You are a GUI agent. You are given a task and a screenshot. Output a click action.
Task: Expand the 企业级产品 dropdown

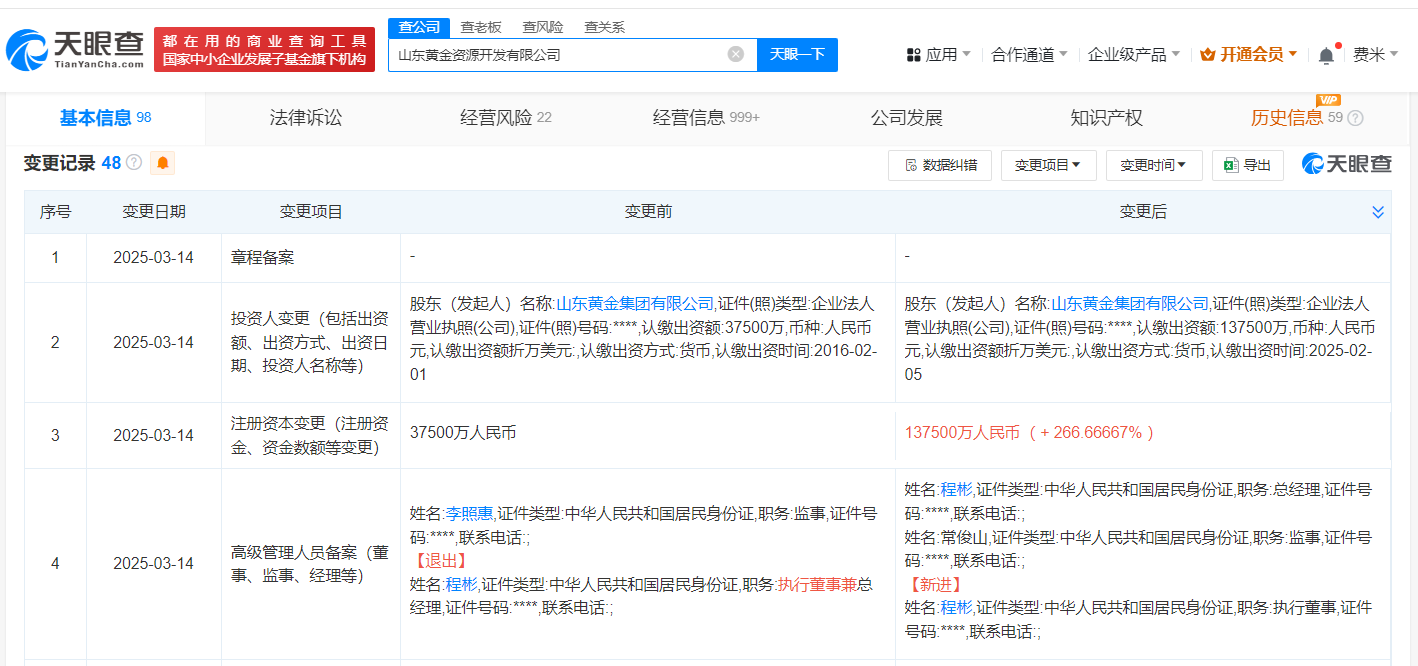point(1133,55)
